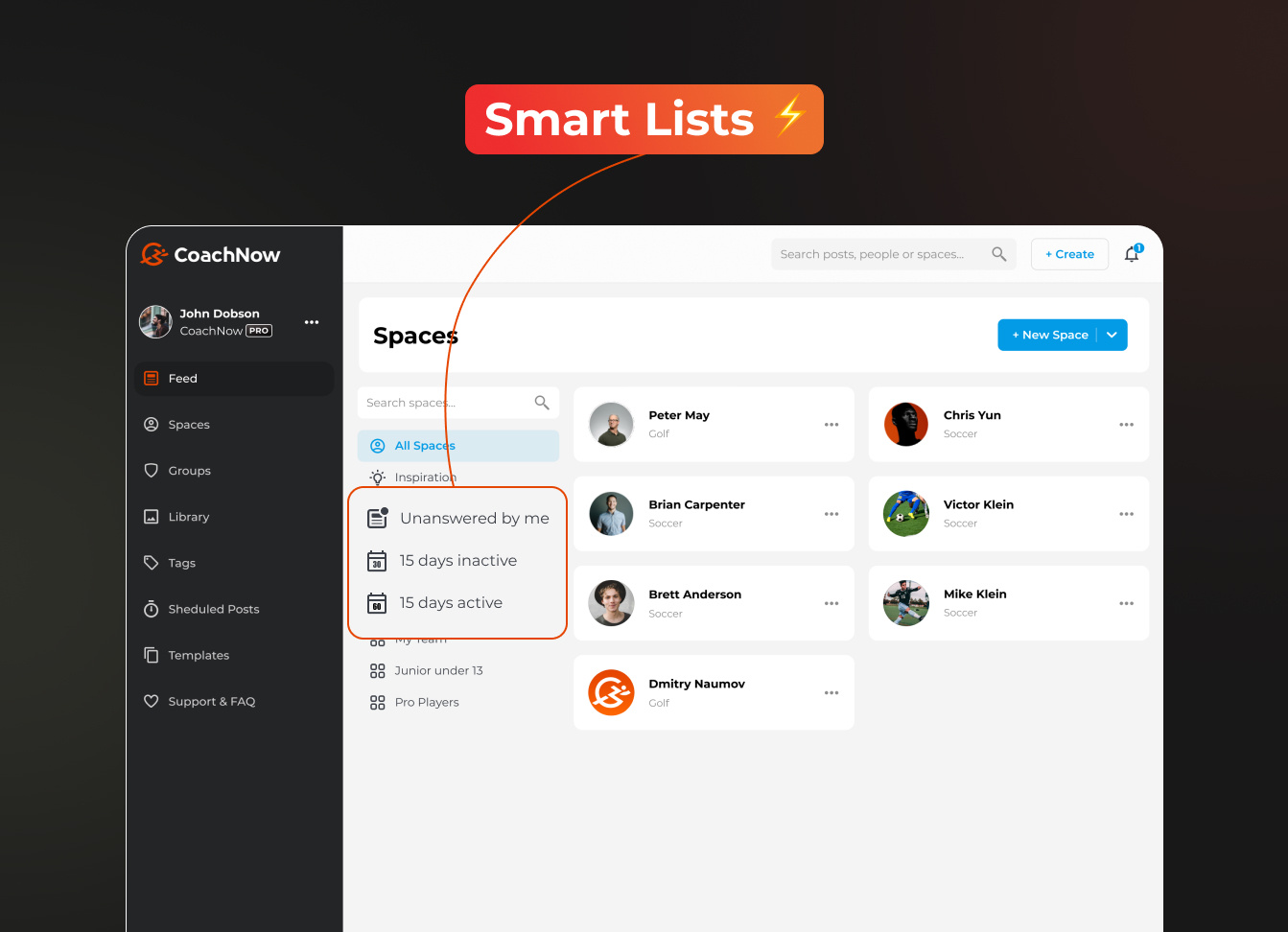The image size is (1288, 932).
Task: Open options menu for Chris Yun
Action: 1125,424
